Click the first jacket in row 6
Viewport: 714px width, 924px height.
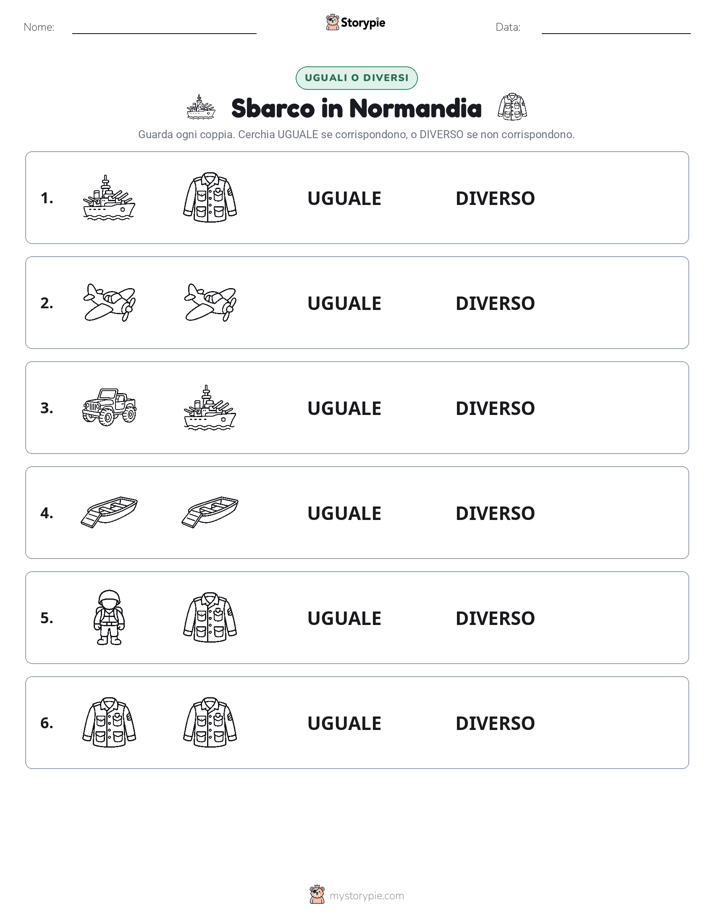[x=109, y=722]
